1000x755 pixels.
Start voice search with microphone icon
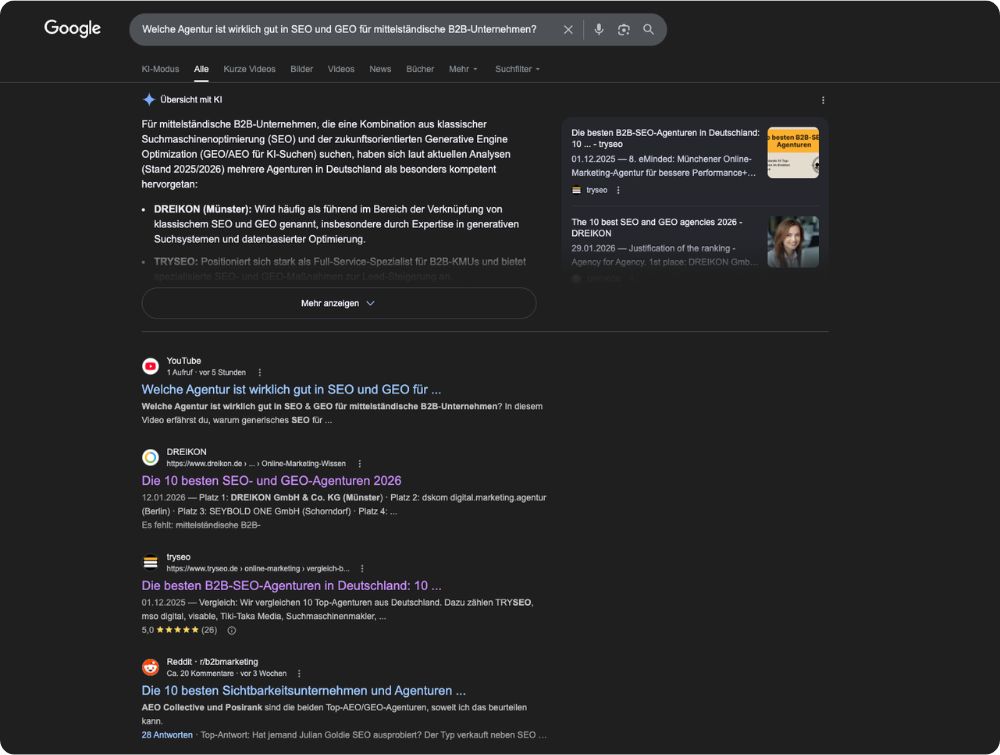tap(598, 29)
